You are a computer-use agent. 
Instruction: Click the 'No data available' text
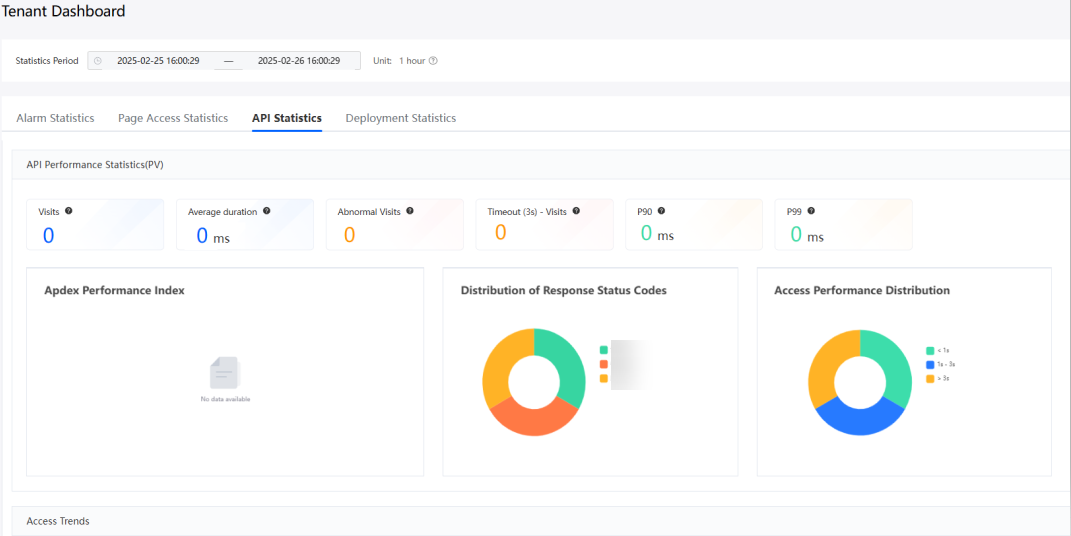[x=225, y=399]
